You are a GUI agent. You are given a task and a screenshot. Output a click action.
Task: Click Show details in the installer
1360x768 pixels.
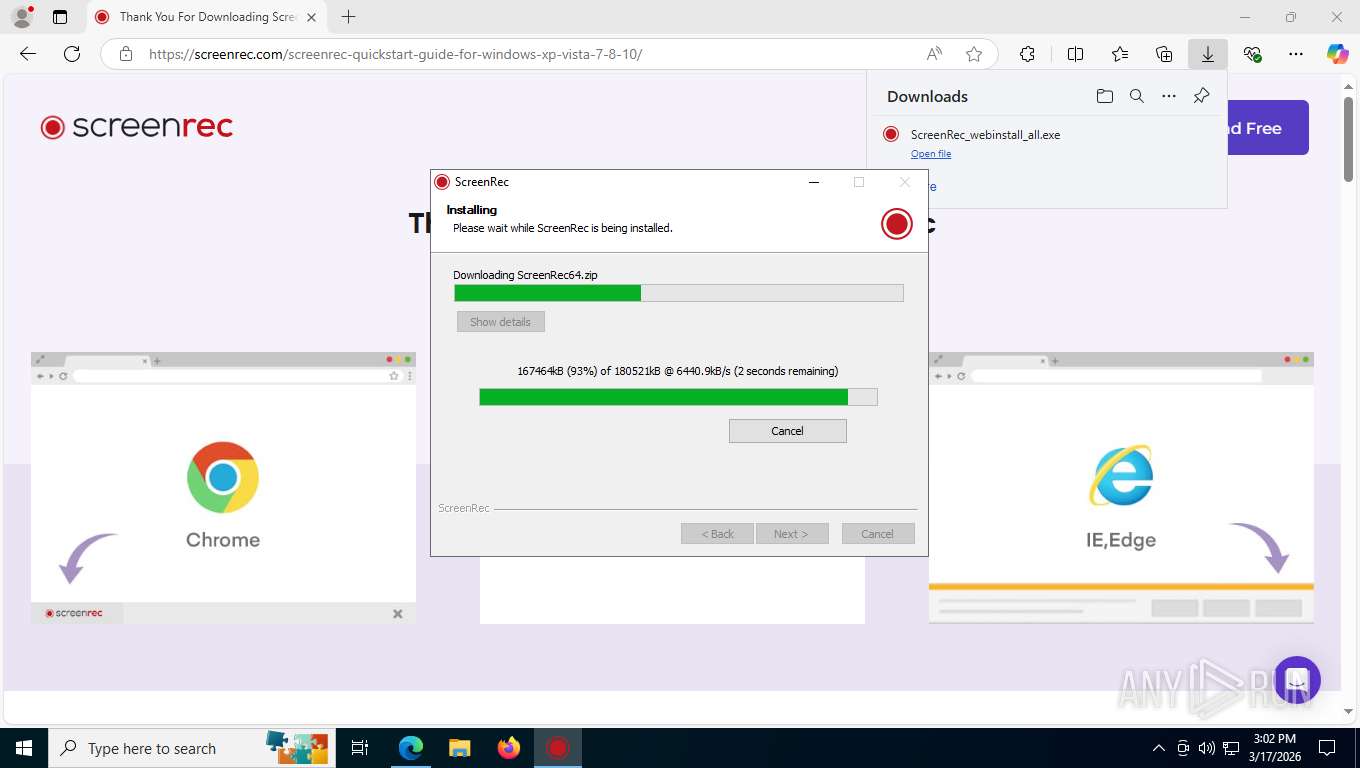click(501, 322)
